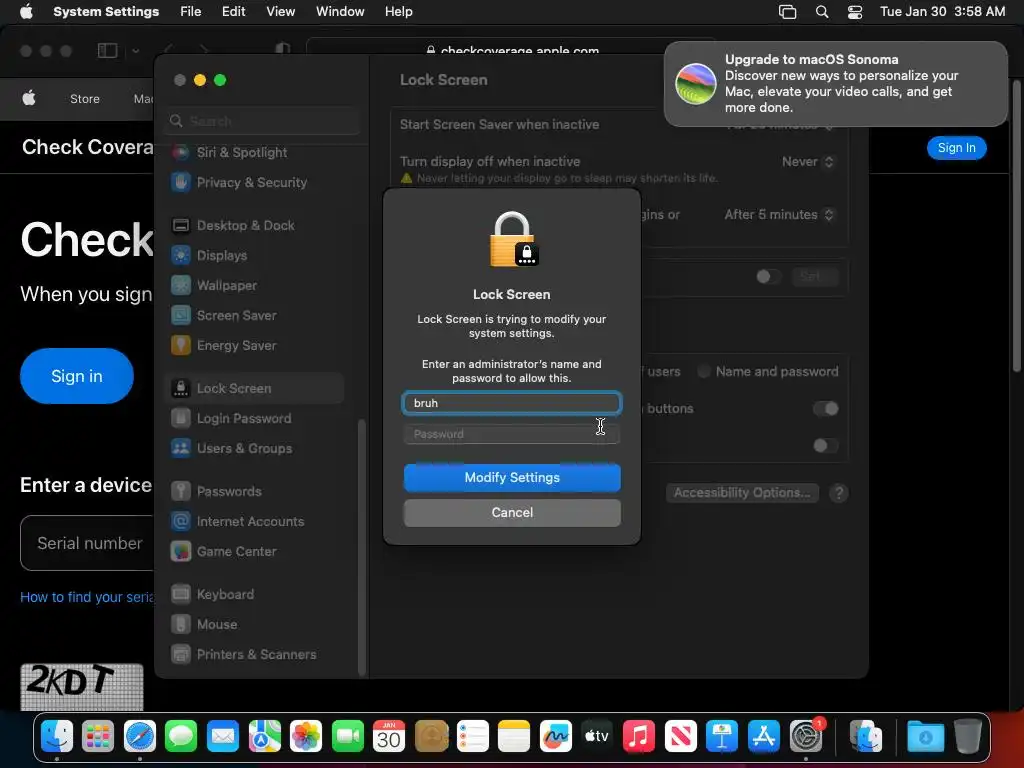
Task: Open Apple TV from the Dock
Action: click(597, 737)
